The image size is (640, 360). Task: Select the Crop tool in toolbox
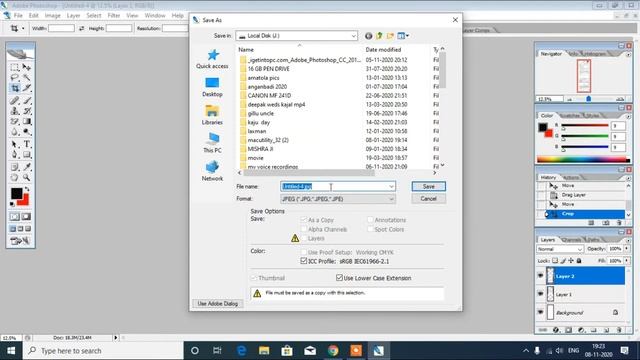pyautogui.click(x=15, y=88)
